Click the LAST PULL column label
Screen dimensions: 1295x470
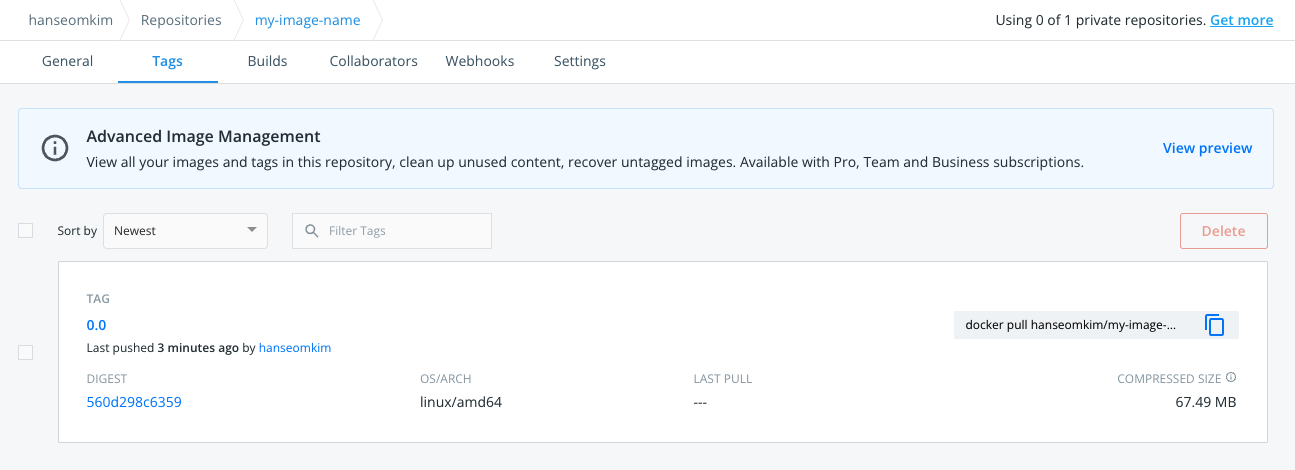coord(723,379)
